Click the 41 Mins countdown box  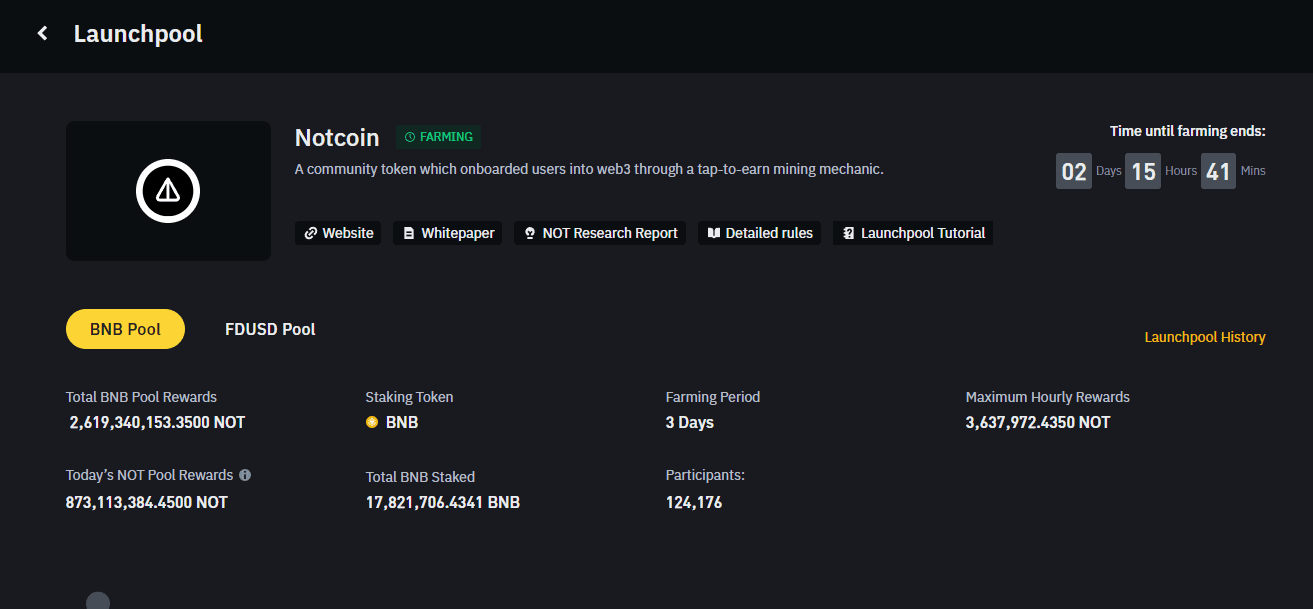(x=1218, y=171)
